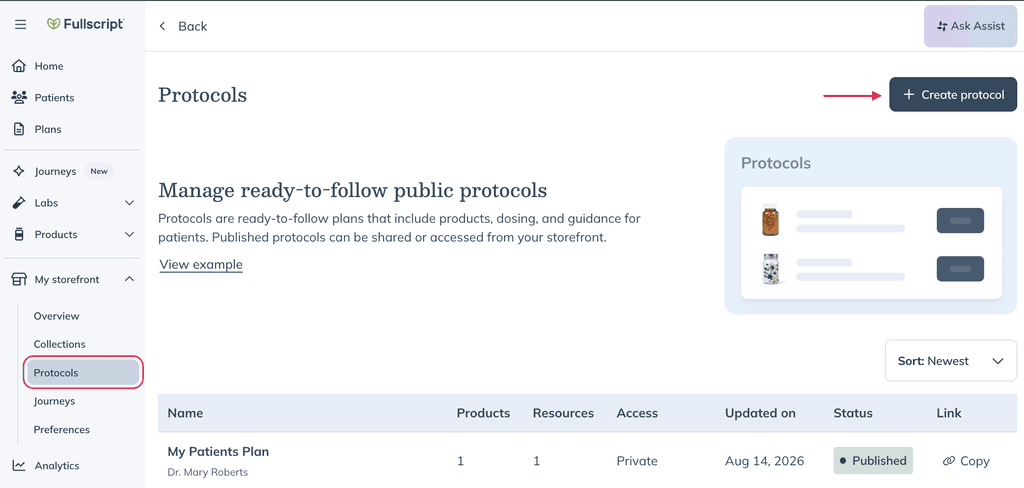Image resolution: width=1024 pixels, height=488 pixels.
Task: Click the Analytics chart icon
Action: click(19, 466)
